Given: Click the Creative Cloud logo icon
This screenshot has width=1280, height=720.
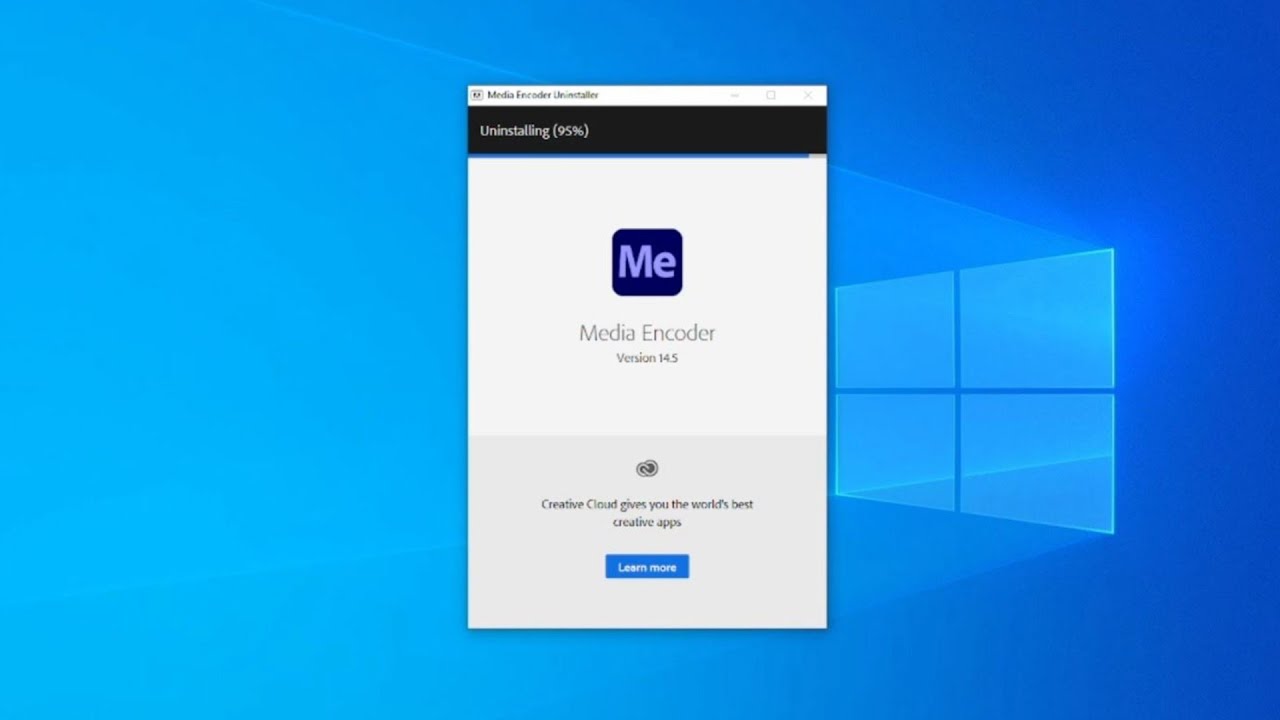Looking at the screenshot, I should [x=647, y=468].
